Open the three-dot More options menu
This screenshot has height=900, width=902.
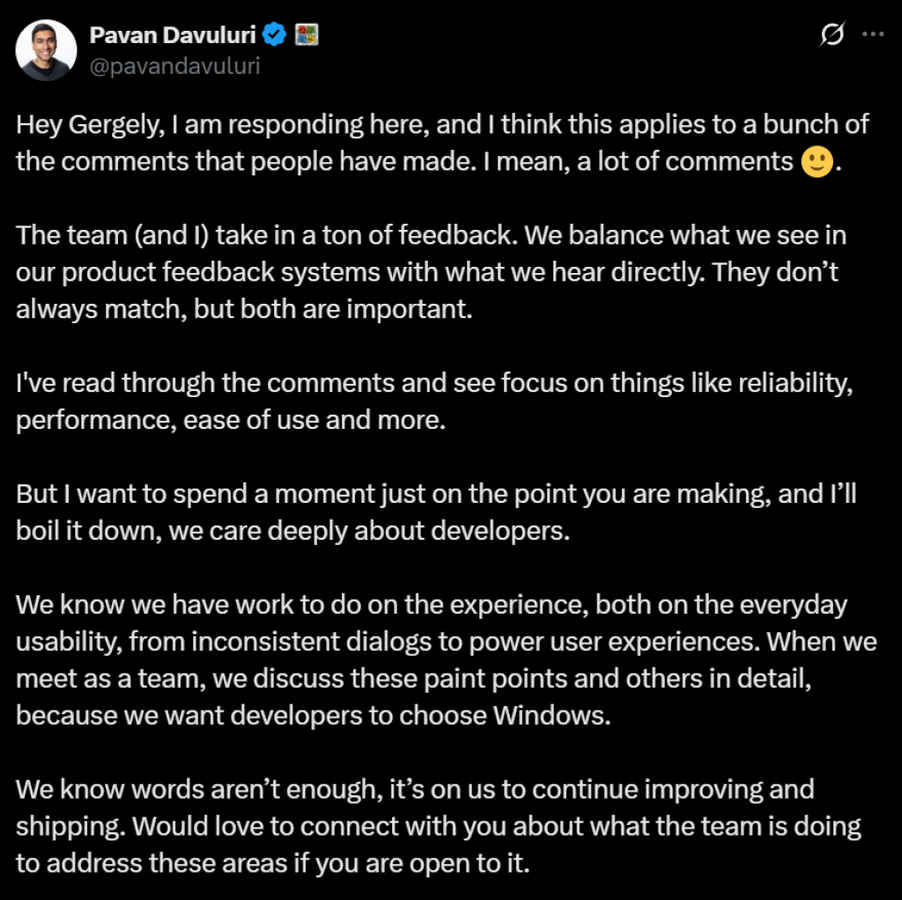tap(873, 35)
